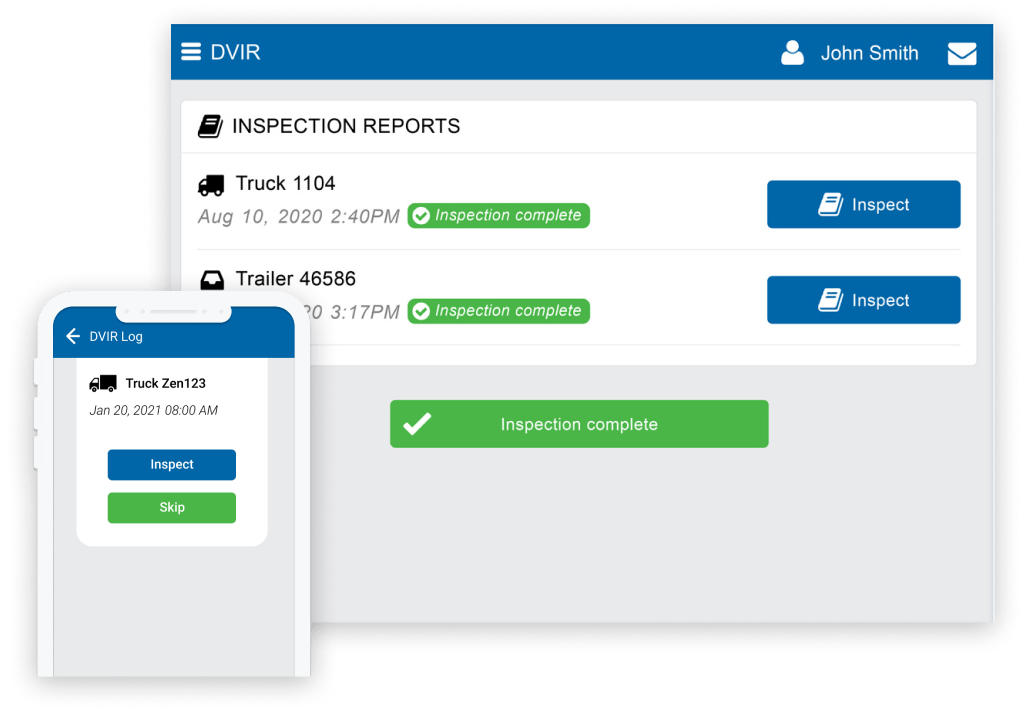The image size is (1025, 713).
Task: Inspect Truck 1104
Action: (863, 205)
